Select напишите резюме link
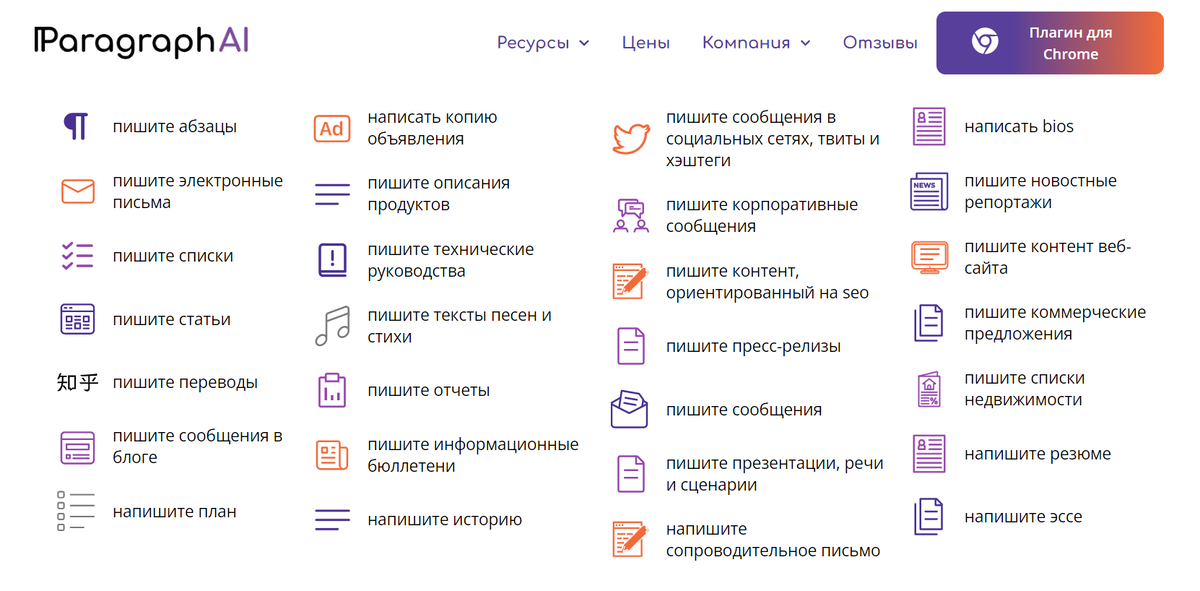Screen dimensions: 1200x591 [1037, 454]
